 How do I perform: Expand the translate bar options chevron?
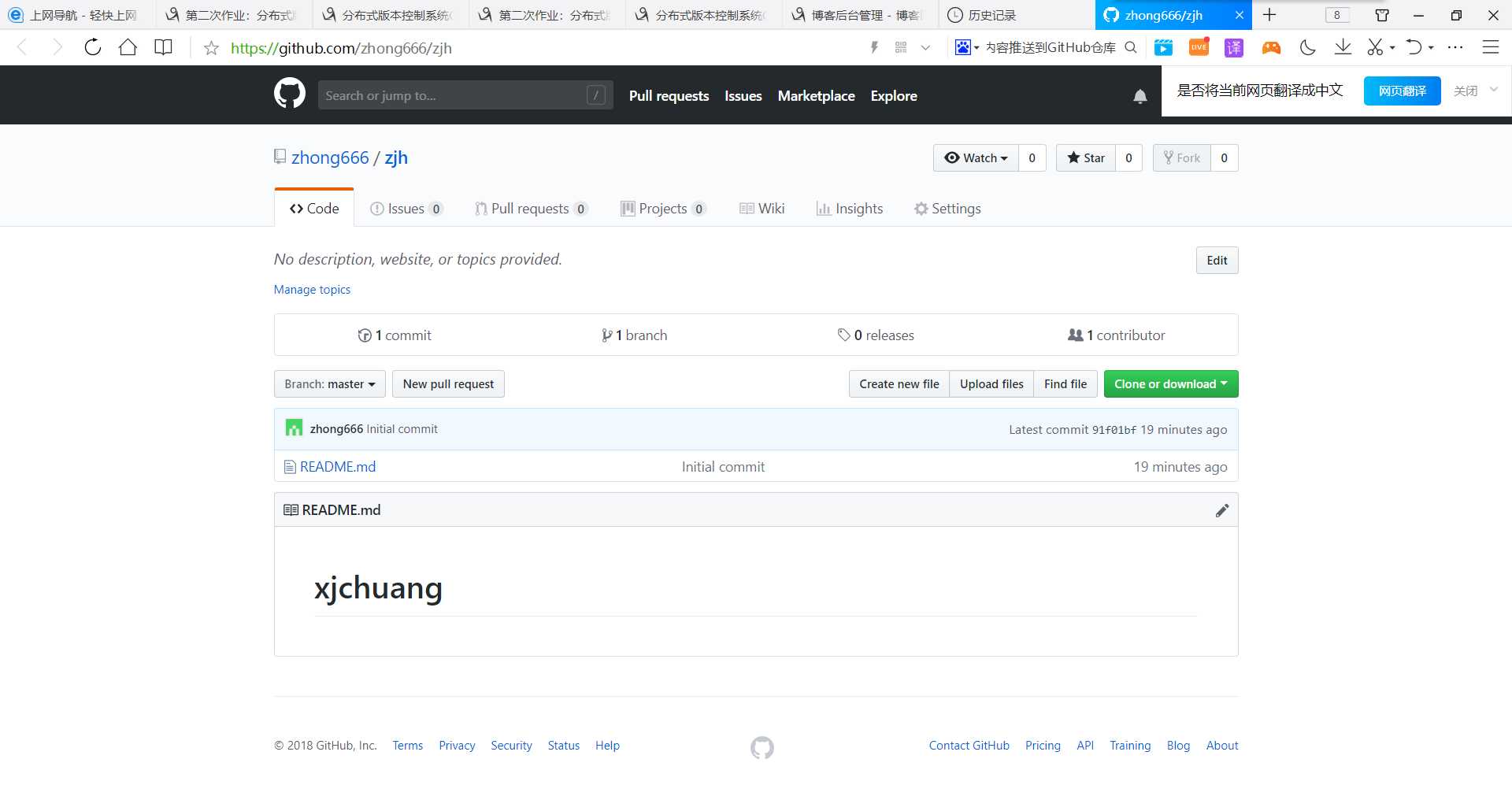tap(1493, 90)
